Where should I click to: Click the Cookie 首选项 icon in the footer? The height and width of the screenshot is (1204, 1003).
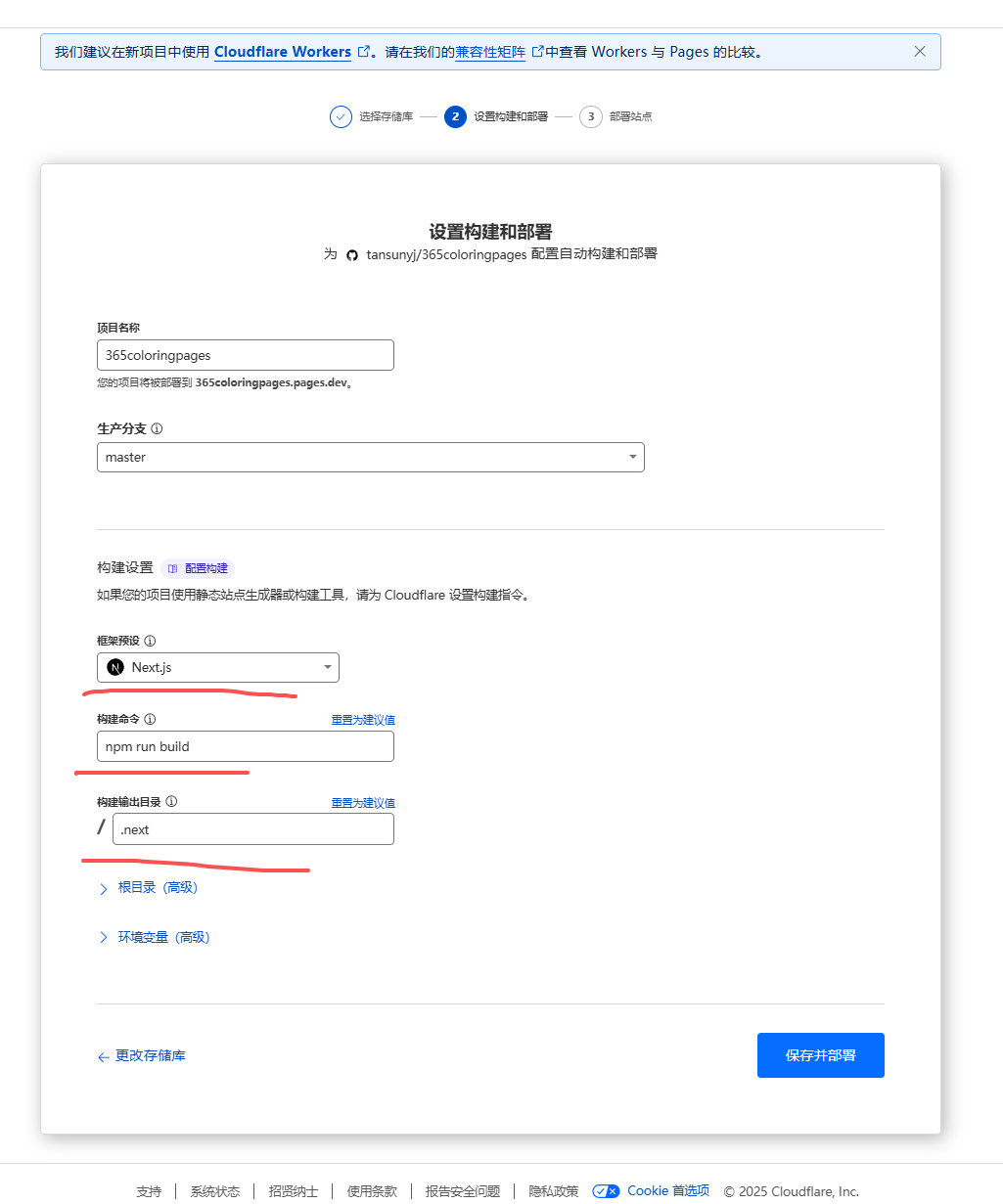[x=606, y=1191]
